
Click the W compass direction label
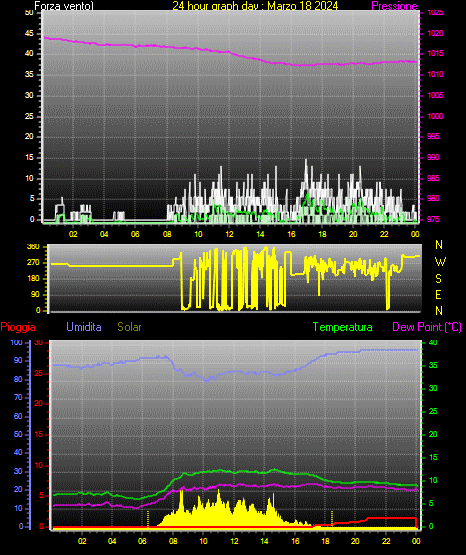coord(440,262)
